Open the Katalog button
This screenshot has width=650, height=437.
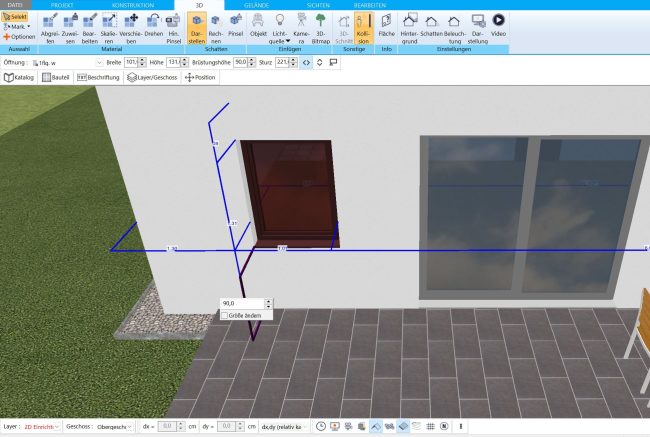pos(19,78)
